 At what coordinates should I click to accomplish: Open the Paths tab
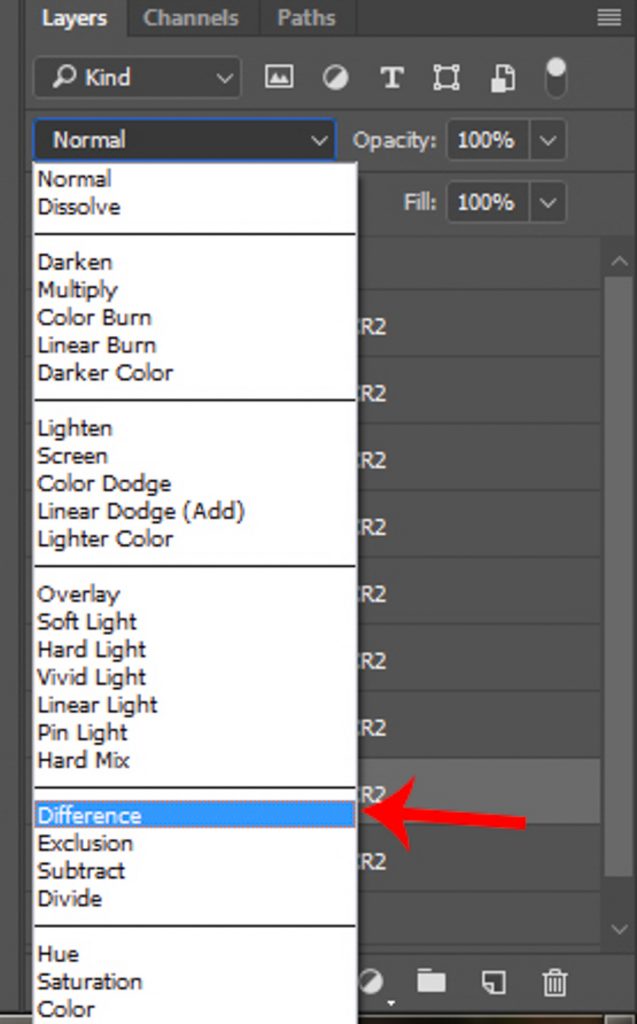click(306, 17)
